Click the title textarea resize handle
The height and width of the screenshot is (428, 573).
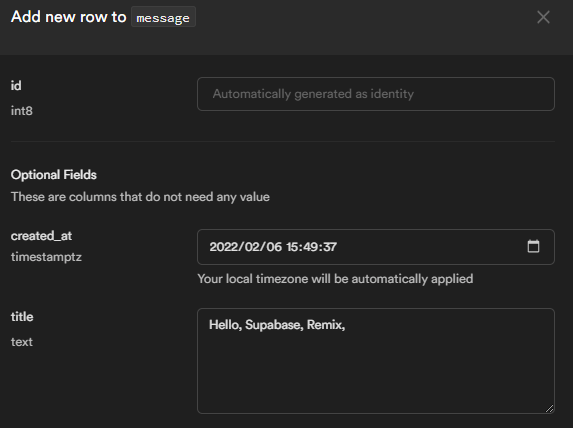click(x=549, y=409)
